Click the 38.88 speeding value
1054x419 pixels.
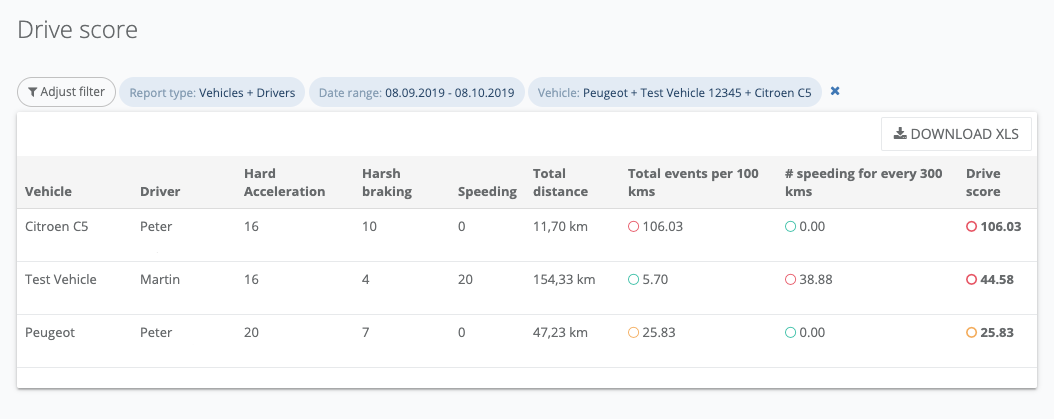tap(815, 279)
